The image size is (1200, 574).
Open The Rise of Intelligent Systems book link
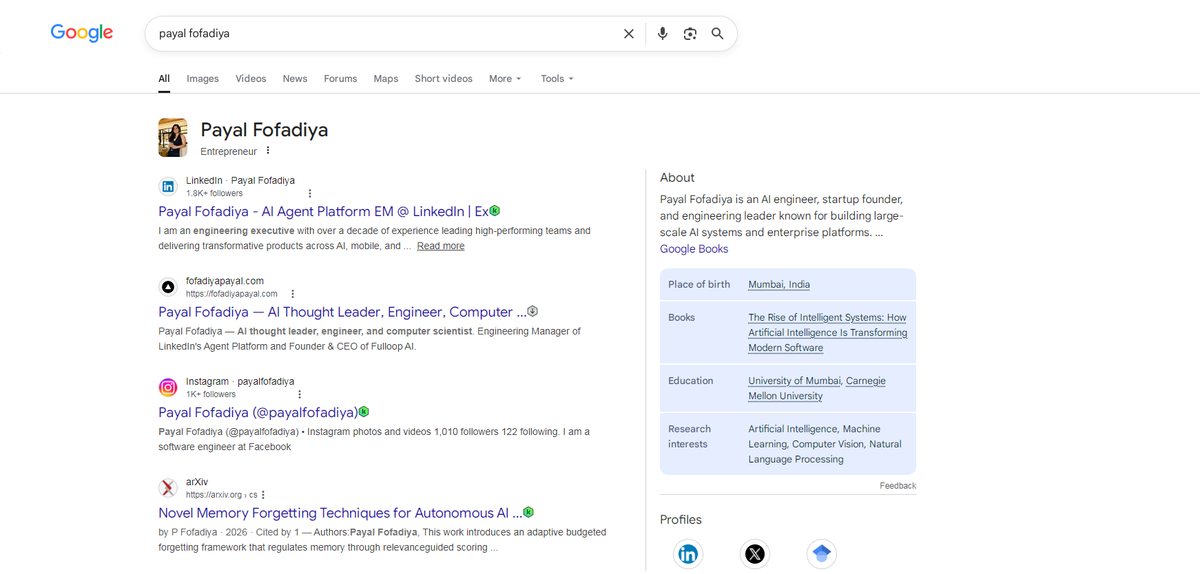[x=828, y=333]
